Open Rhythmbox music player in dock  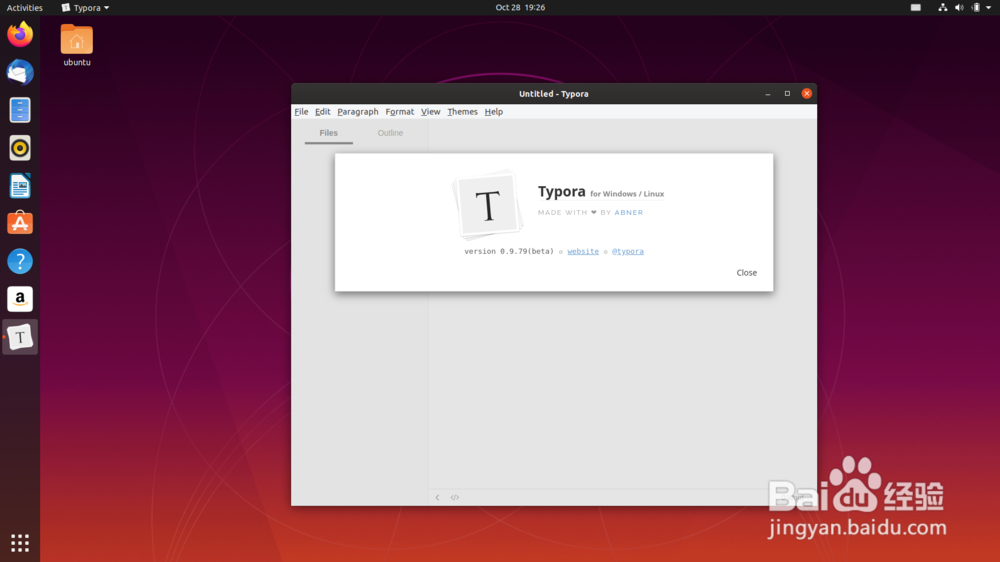20,148
